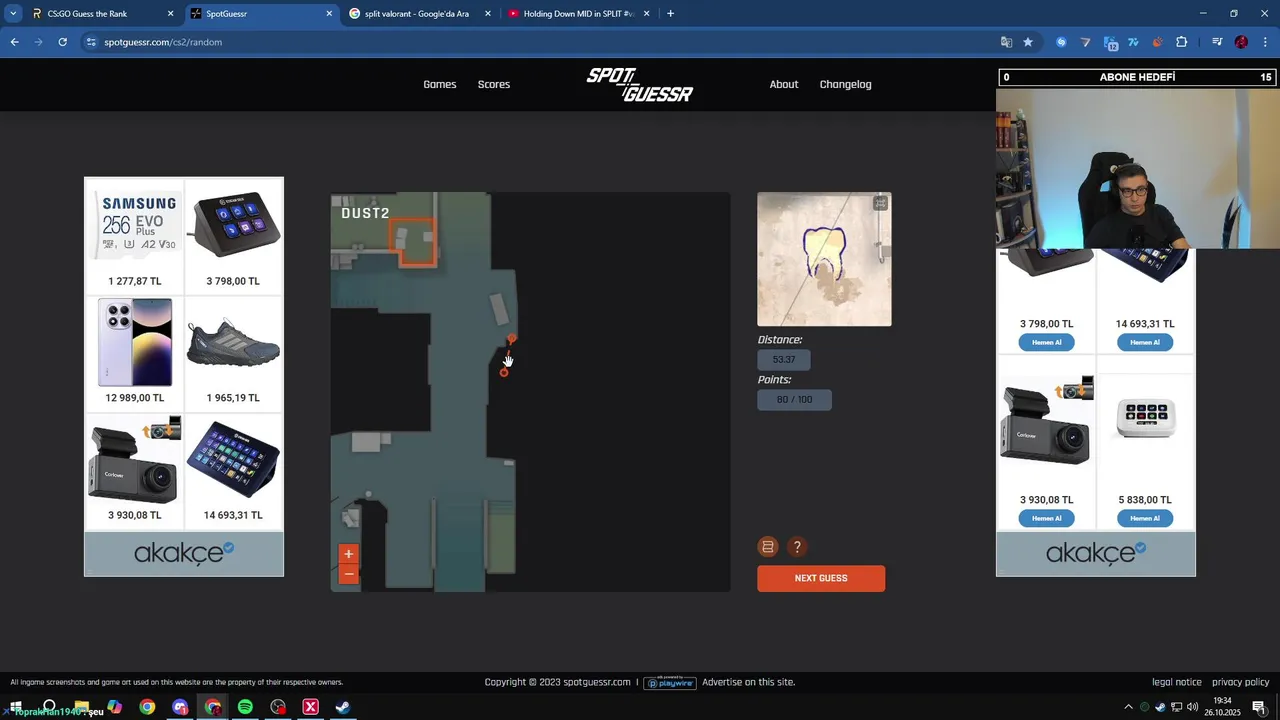Open the legal notice link
1280x720 pixels.
tap(1177, 682)
